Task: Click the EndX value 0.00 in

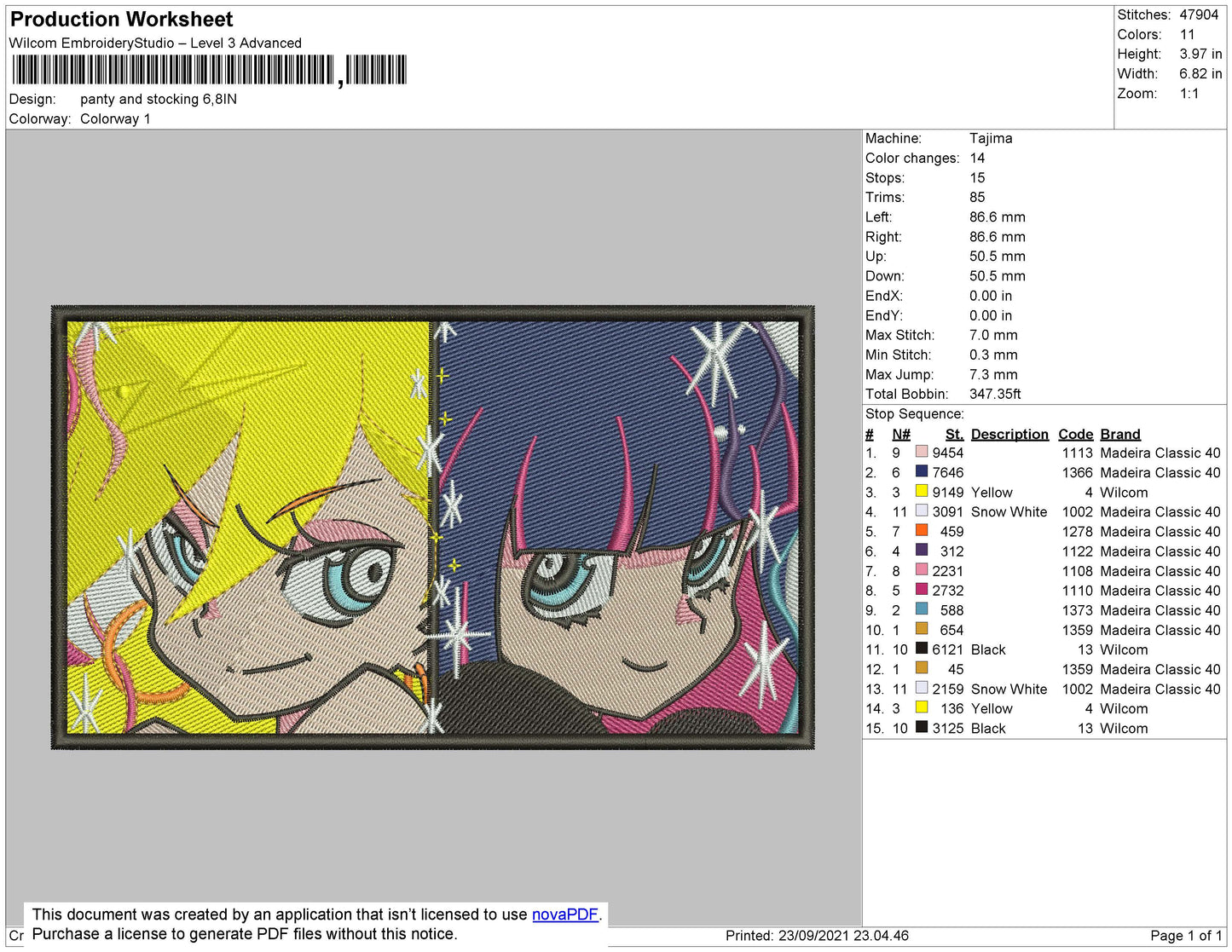Action: coord(991,296)
